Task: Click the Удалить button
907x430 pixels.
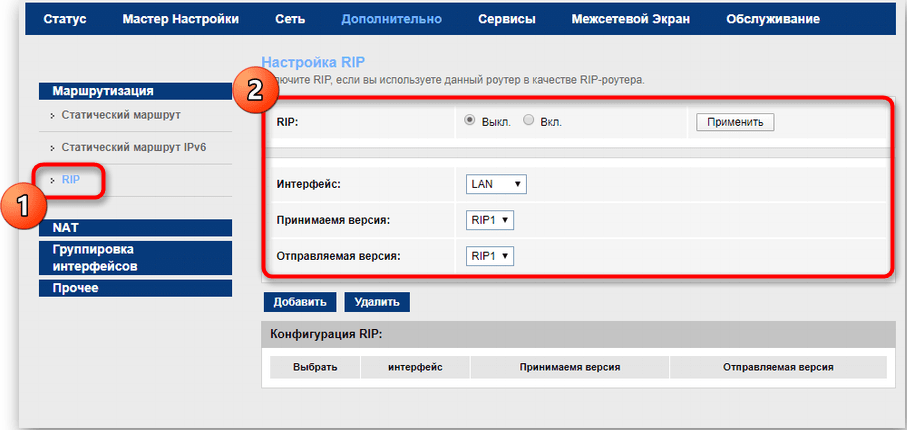Action: [377, 302]
